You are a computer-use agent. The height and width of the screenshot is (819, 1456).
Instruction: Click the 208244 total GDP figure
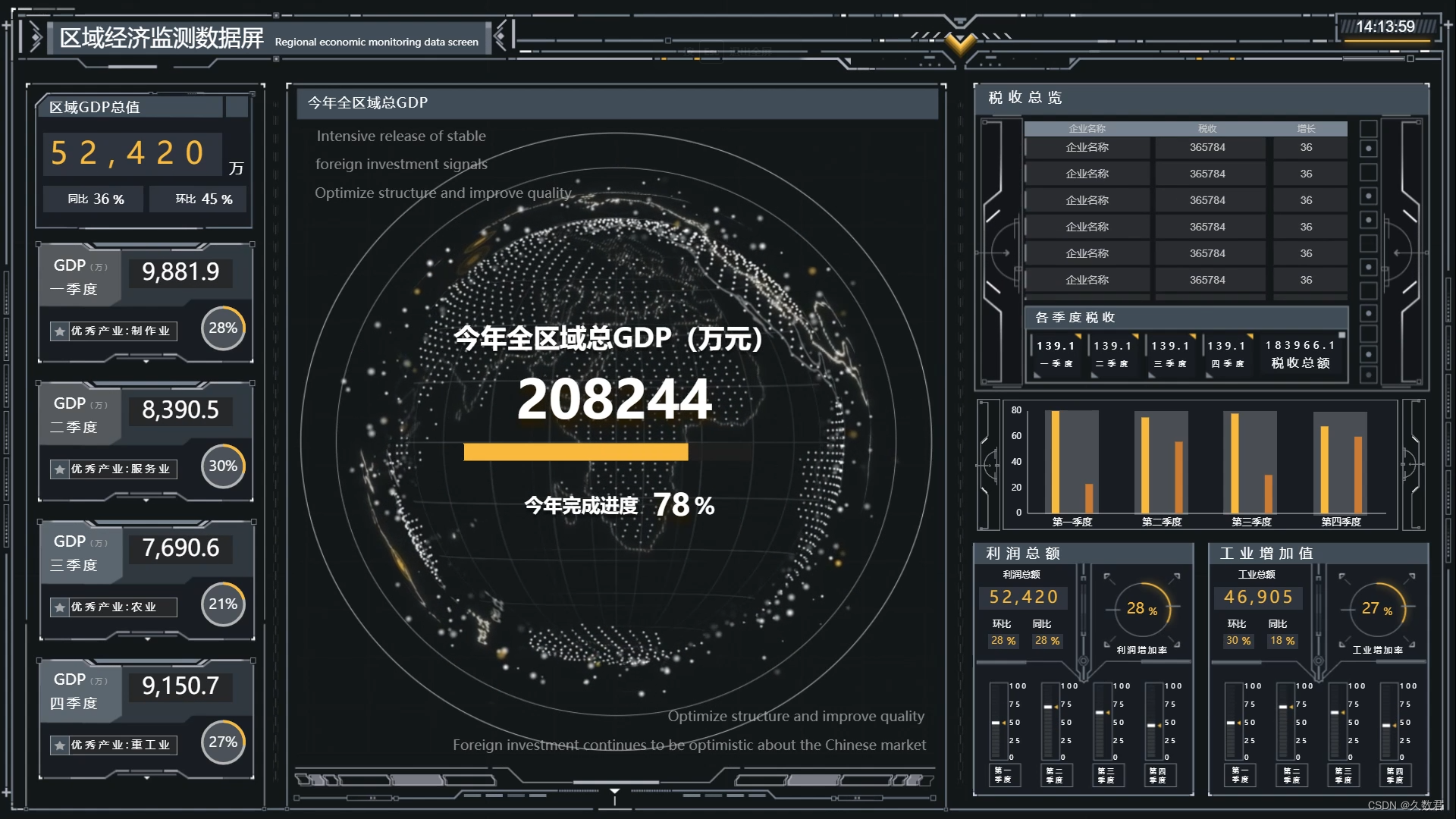[x=614, y=399]
